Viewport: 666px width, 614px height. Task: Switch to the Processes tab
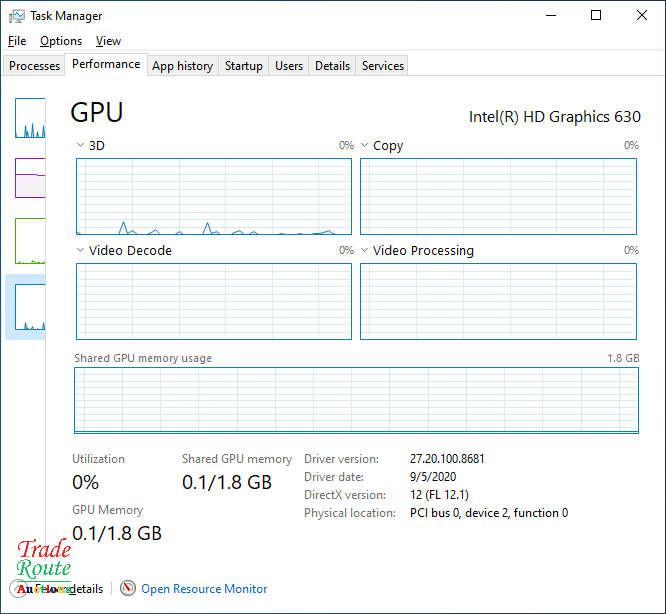point(34,66)
